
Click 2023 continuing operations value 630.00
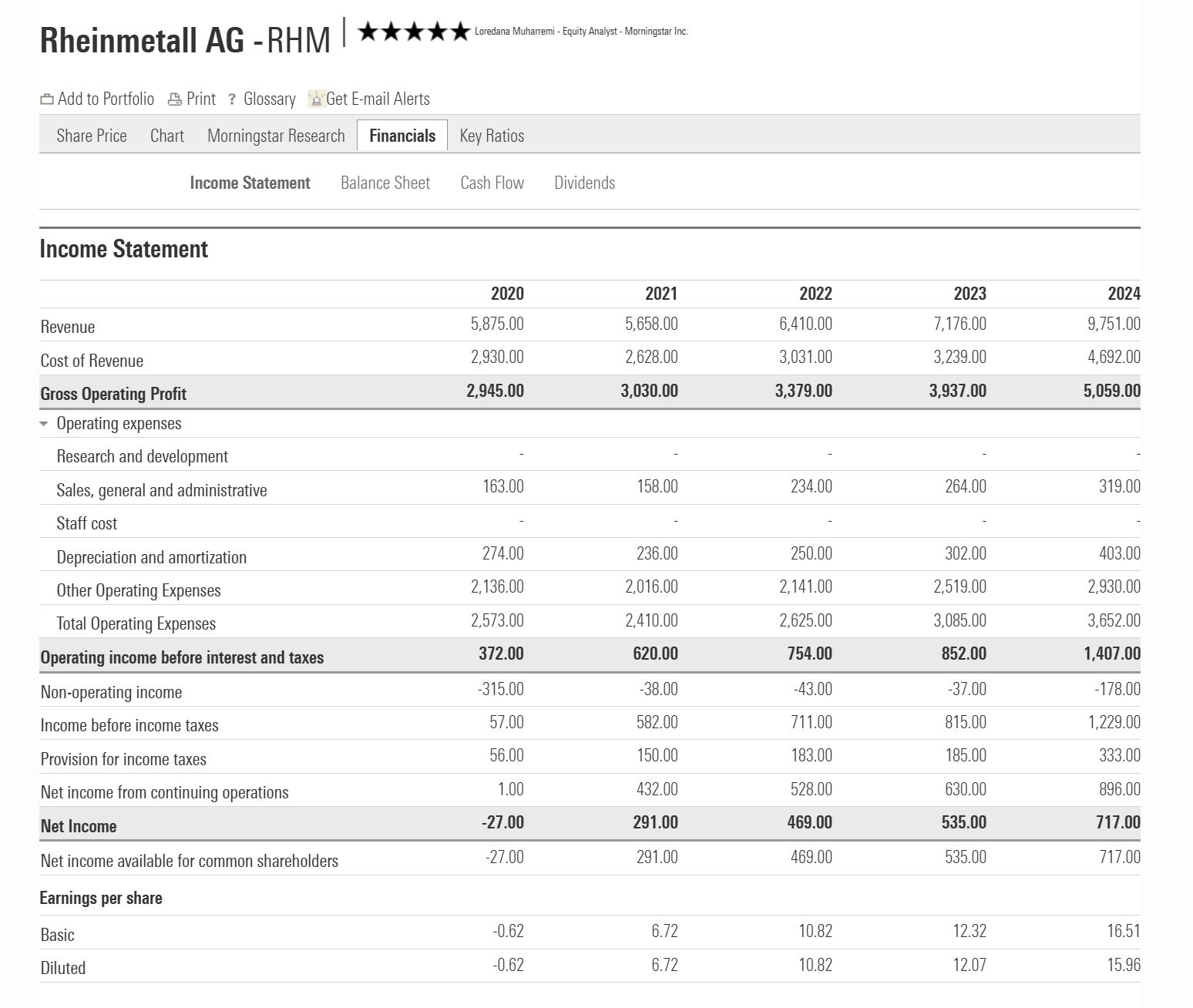click(966, 789)
